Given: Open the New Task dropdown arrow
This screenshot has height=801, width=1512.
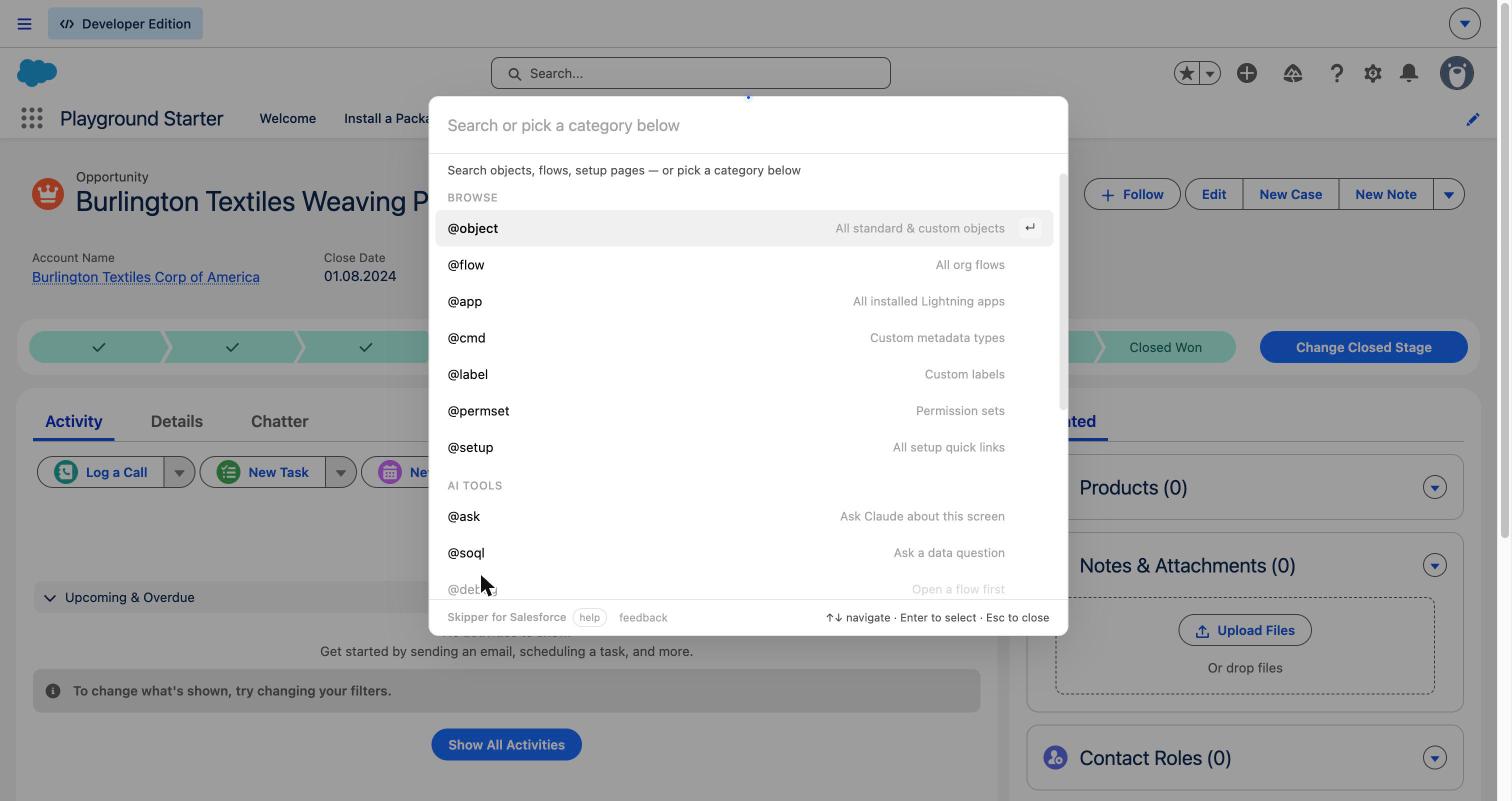Looking at the screenshot, I should 341,472.
